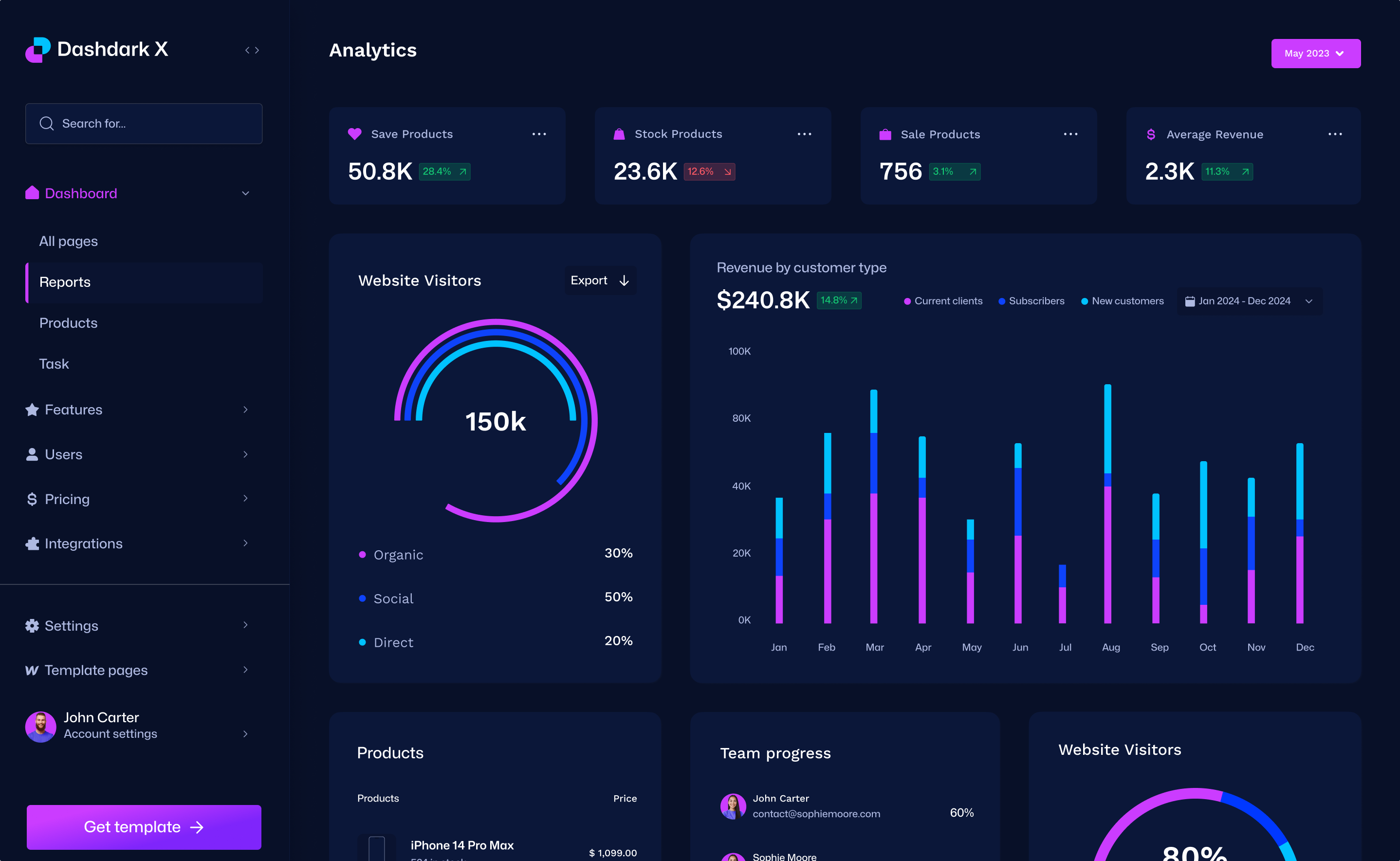Image resolution: width=1400 pixels, height=861 pixels.
Task: Open the May 2023 date dropdown
Action: click(1315, 53)
